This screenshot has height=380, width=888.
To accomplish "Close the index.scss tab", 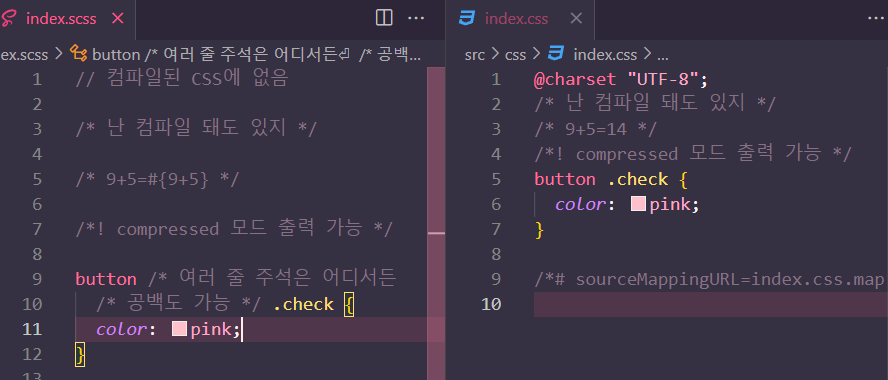I will (x=118, y=19).
